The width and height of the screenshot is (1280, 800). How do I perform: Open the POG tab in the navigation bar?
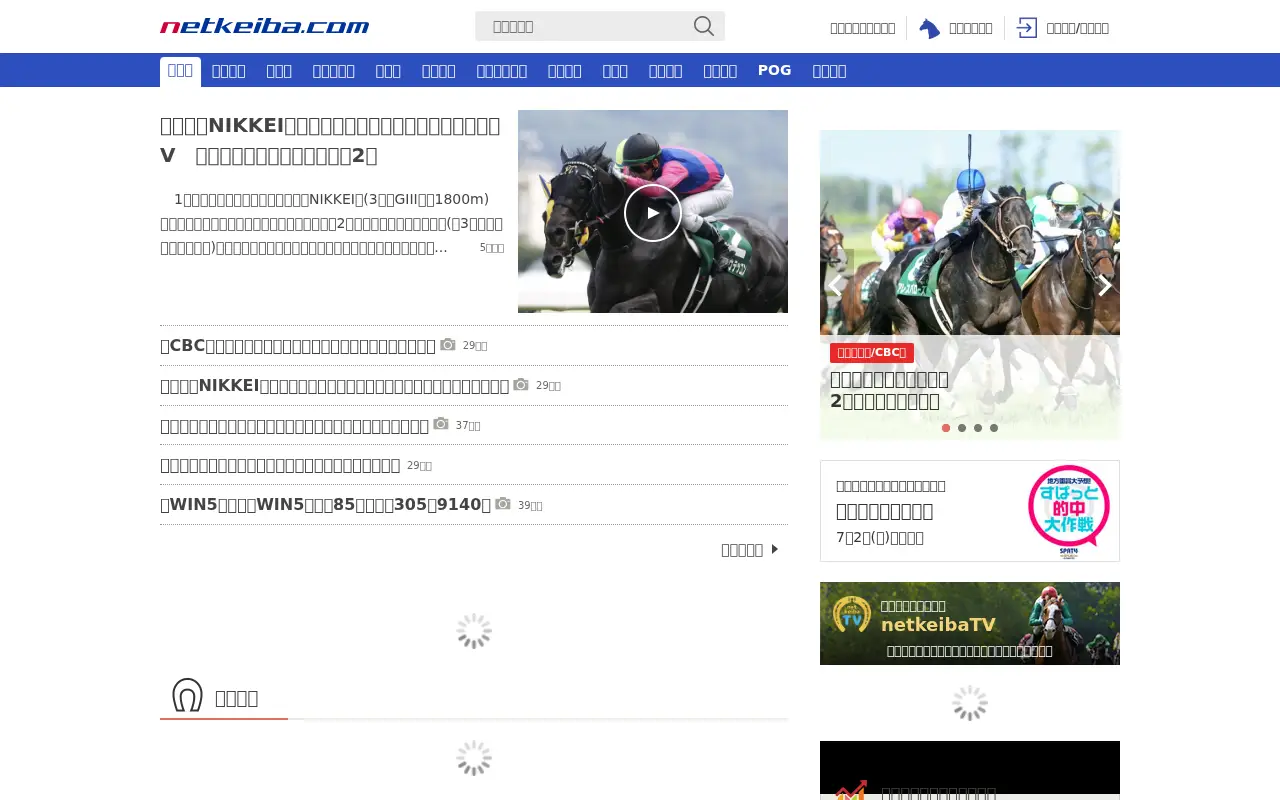[775, 70]
